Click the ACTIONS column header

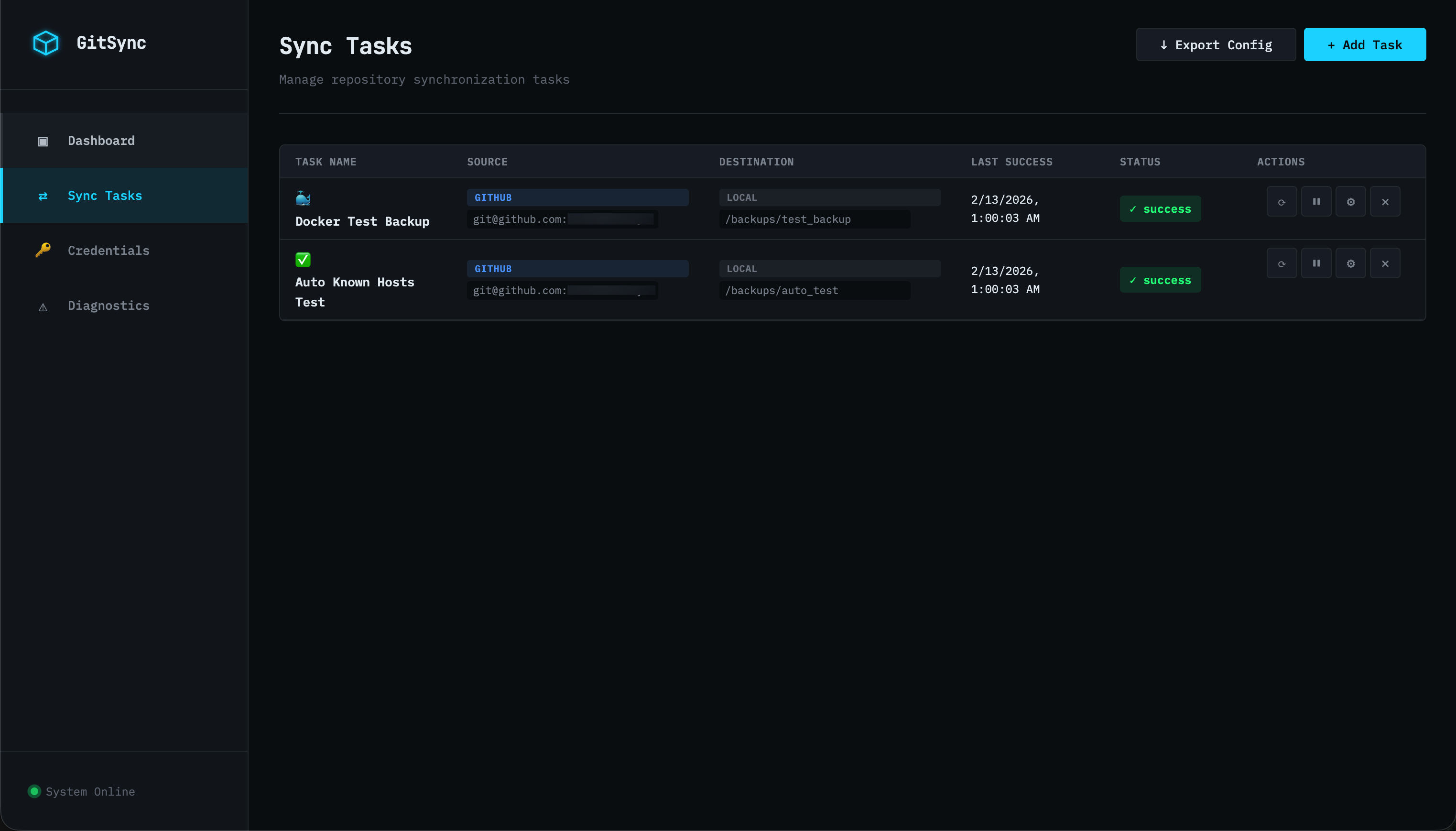tap(1281, 162)
